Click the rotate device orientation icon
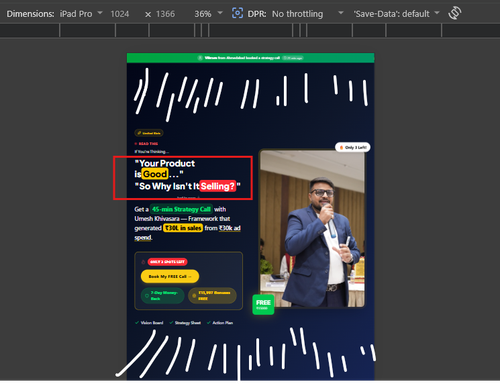Viewport: 500px width, 384px height. pos(455,13)
